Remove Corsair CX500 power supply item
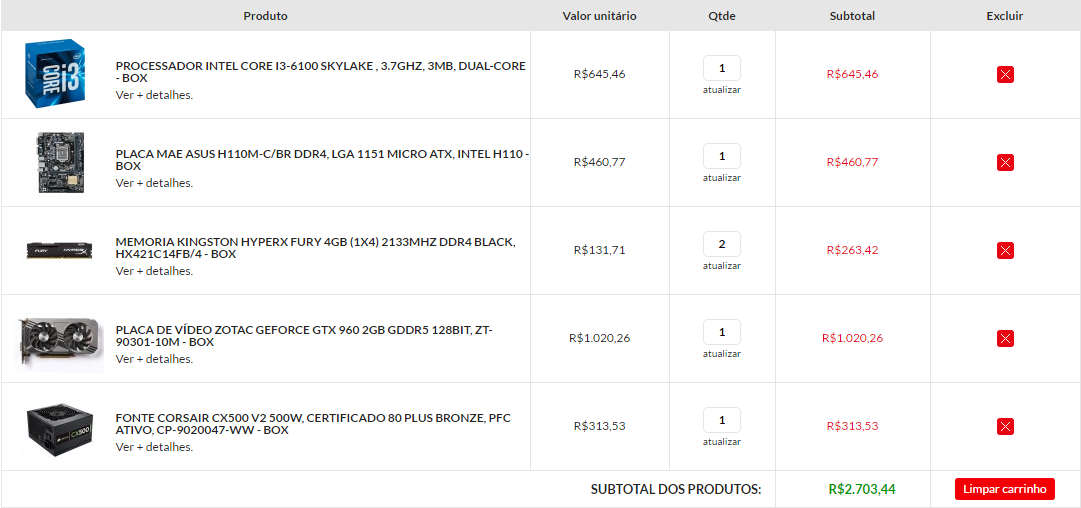The width and height of the screenshot is (1081, 508). pos(1004,427)
